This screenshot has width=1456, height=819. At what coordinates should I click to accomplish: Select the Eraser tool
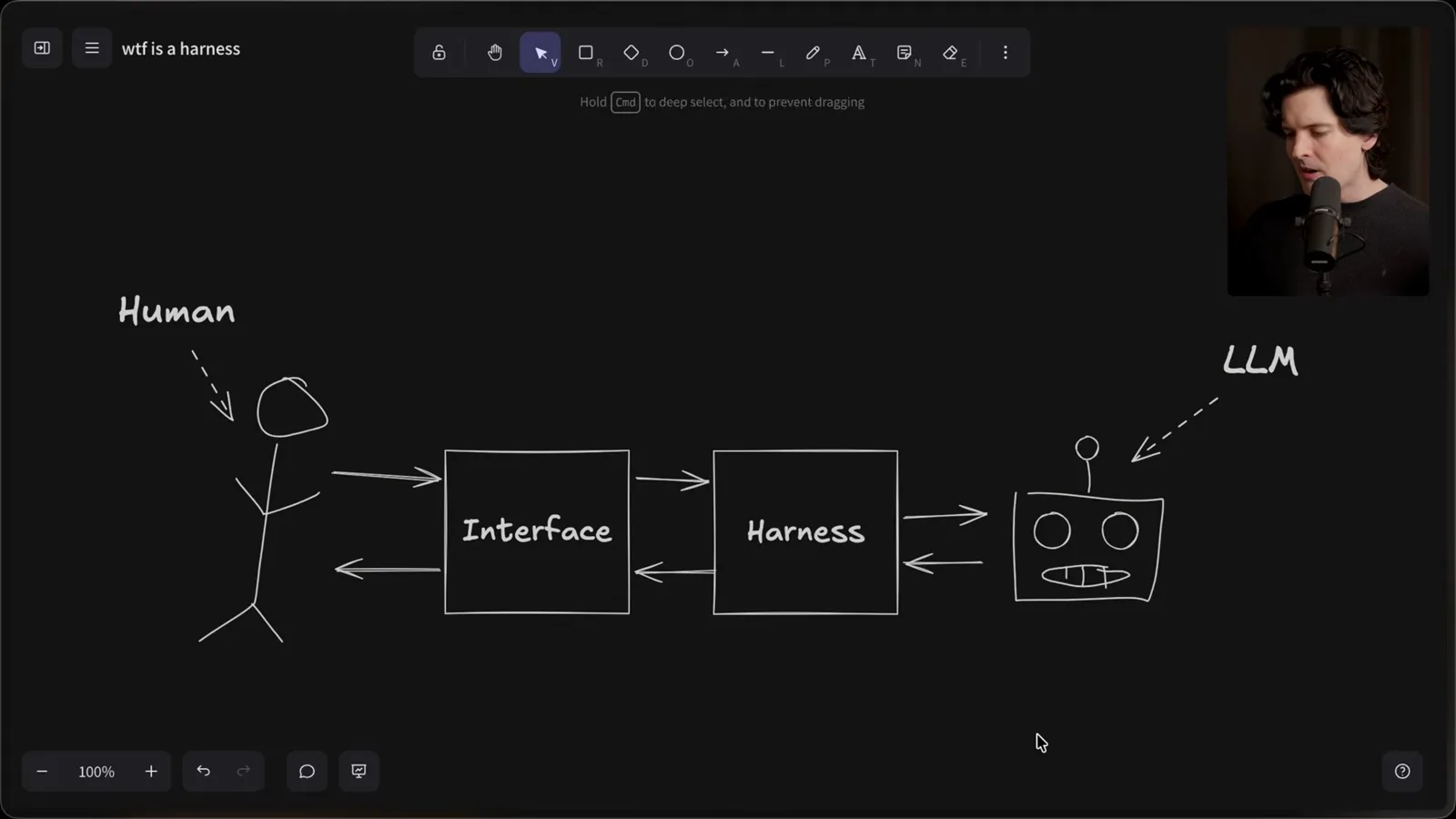coord(951,53)
